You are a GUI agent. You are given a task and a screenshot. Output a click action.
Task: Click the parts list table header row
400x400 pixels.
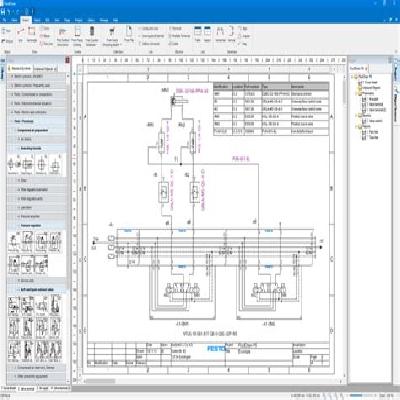pos(271,86)
